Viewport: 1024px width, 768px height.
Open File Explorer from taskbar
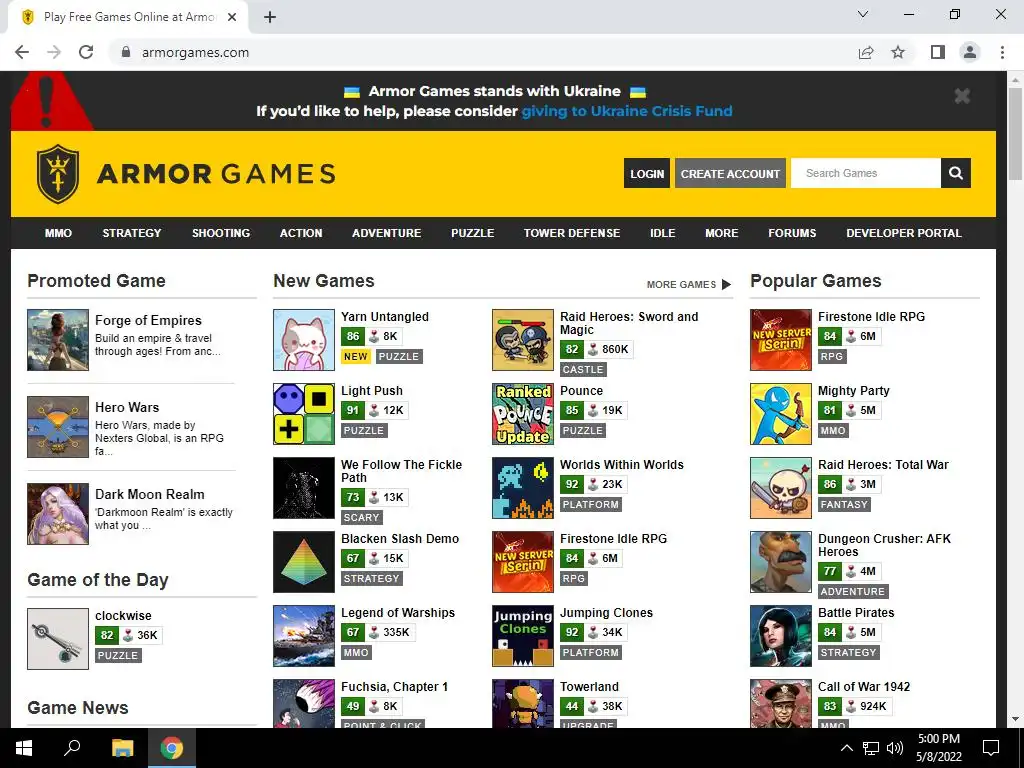click(x=122, y=748)
